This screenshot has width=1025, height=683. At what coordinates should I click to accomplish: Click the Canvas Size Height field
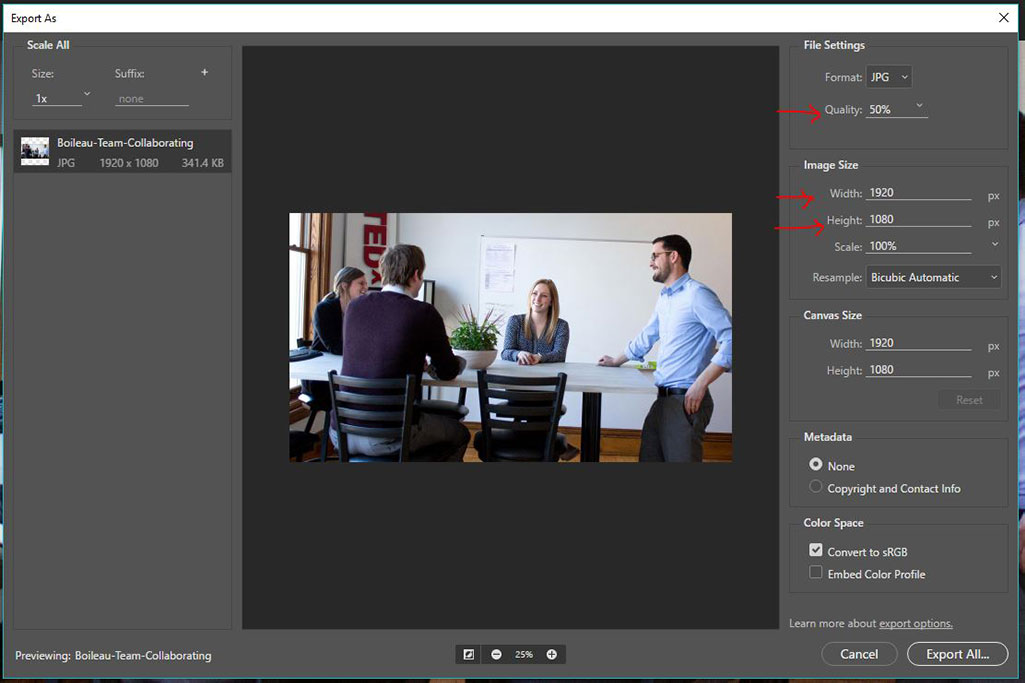coord(919,370)
